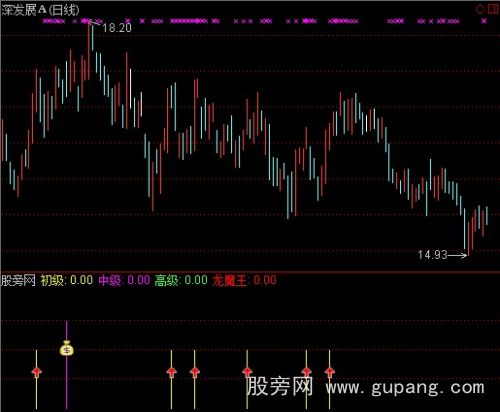
Task: Click the leftmost red up-arrow buy signal
Action: pyautogui.click(x=36, y=372)
